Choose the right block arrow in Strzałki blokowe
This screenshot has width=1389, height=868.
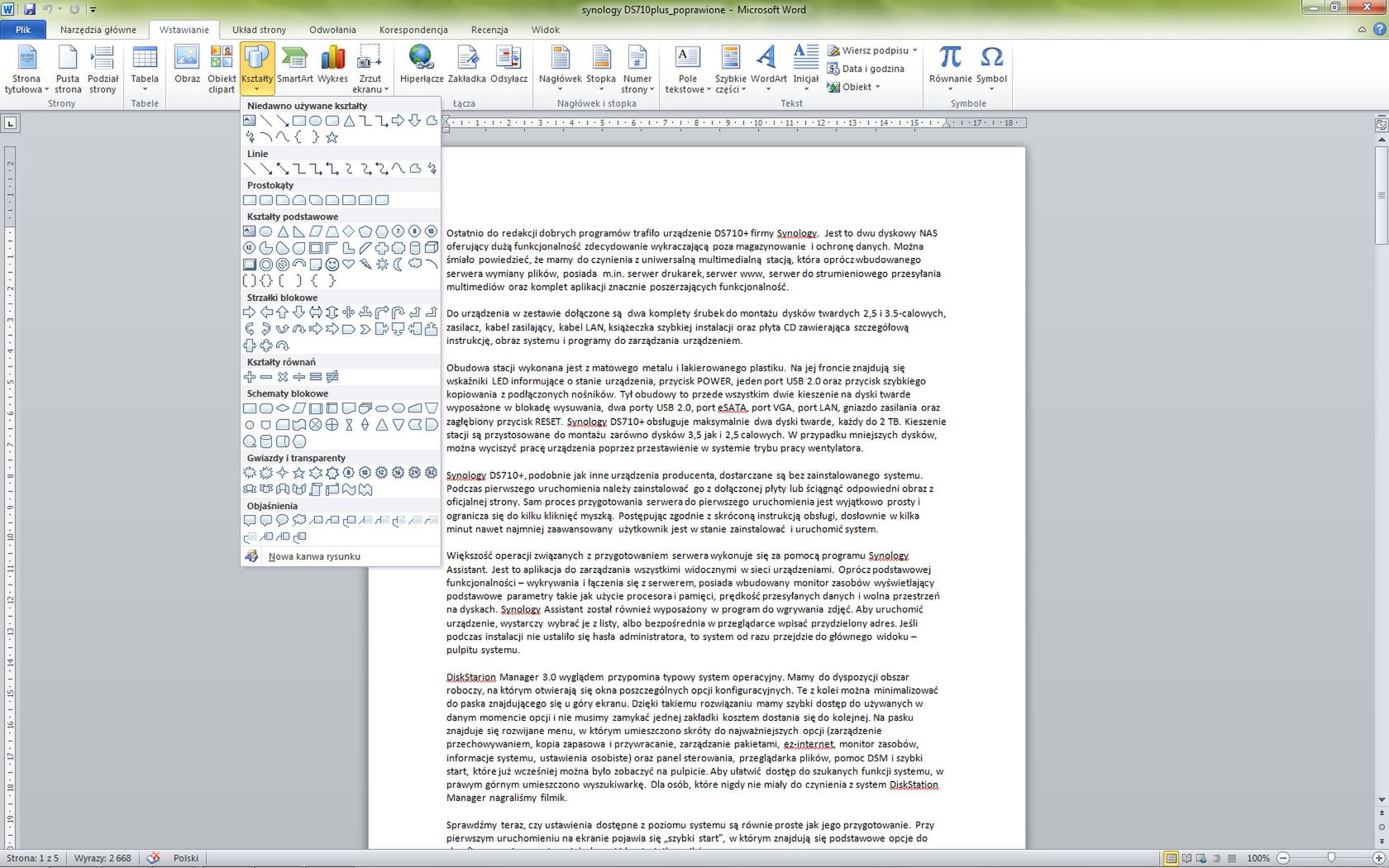pos(250,312)
